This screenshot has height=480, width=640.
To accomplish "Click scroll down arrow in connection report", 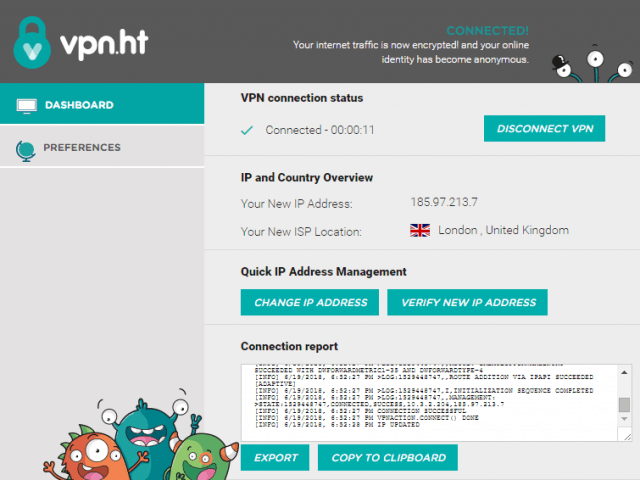I will (624, 419).
